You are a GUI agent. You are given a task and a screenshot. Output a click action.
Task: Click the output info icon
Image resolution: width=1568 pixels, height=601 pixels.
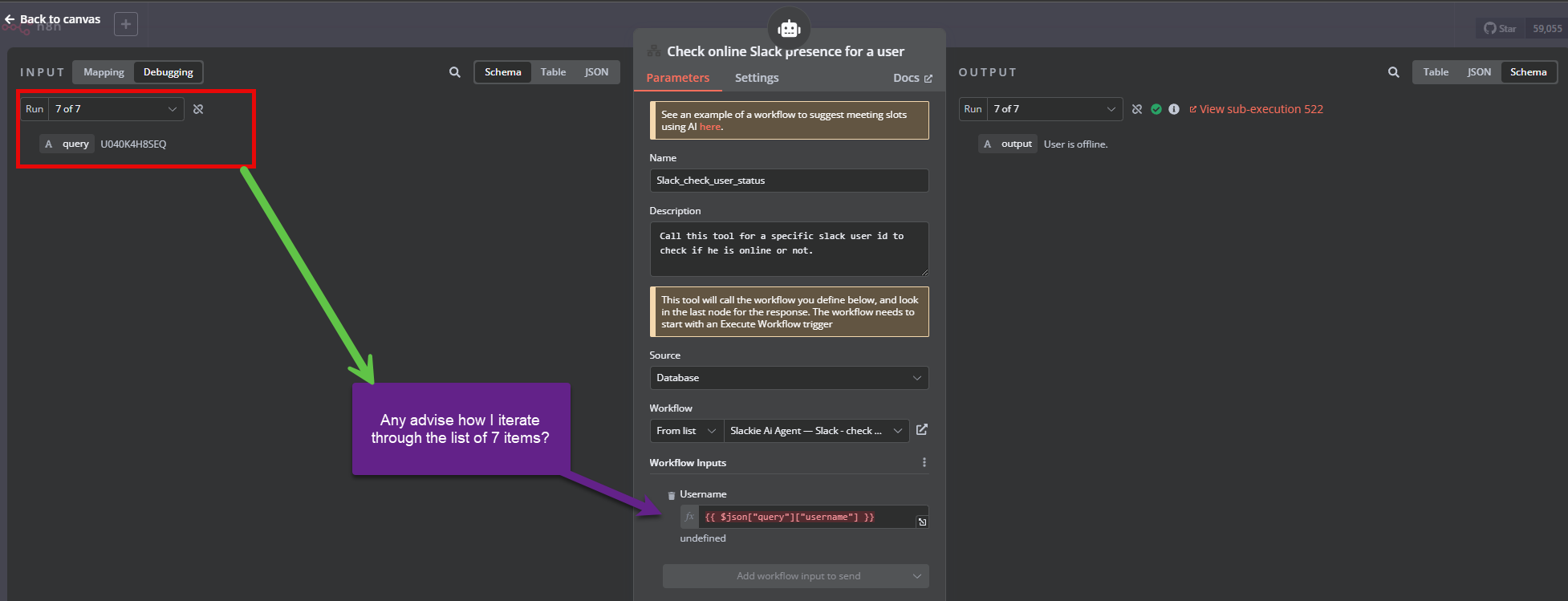tap(1174, 109)
